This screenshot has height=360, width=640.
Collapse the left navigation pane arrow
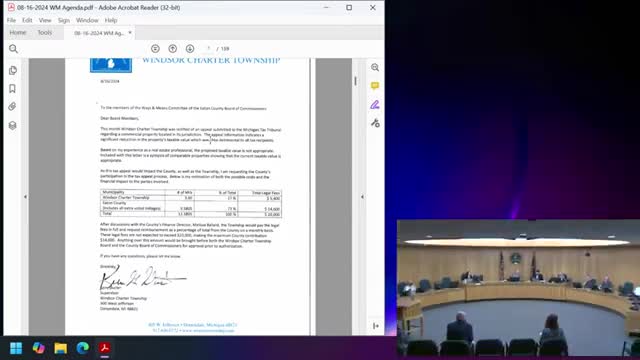pos(25,197)
